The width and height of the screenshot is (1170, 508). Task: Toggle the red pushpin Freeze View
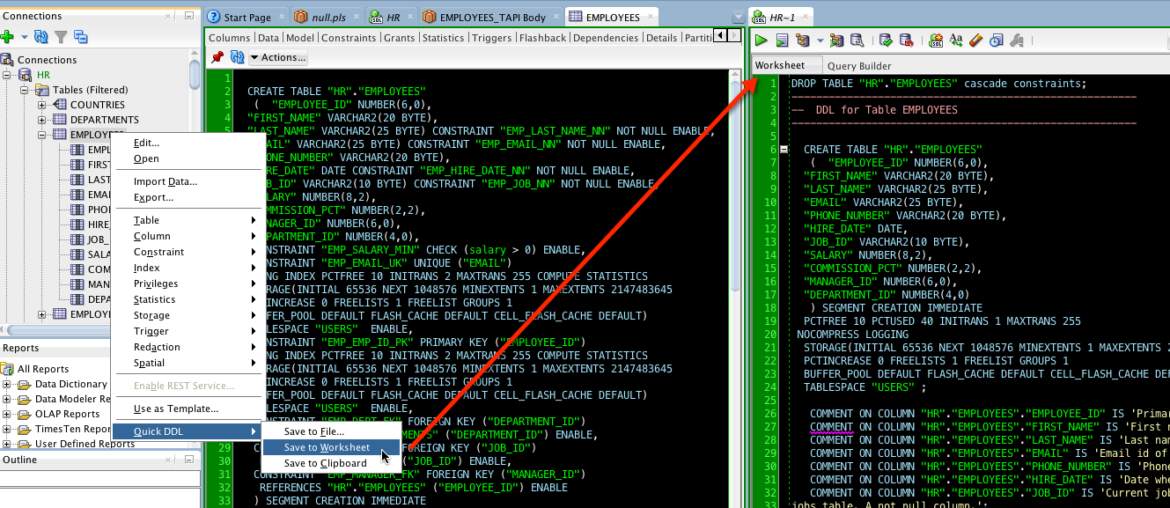point(217,57)
